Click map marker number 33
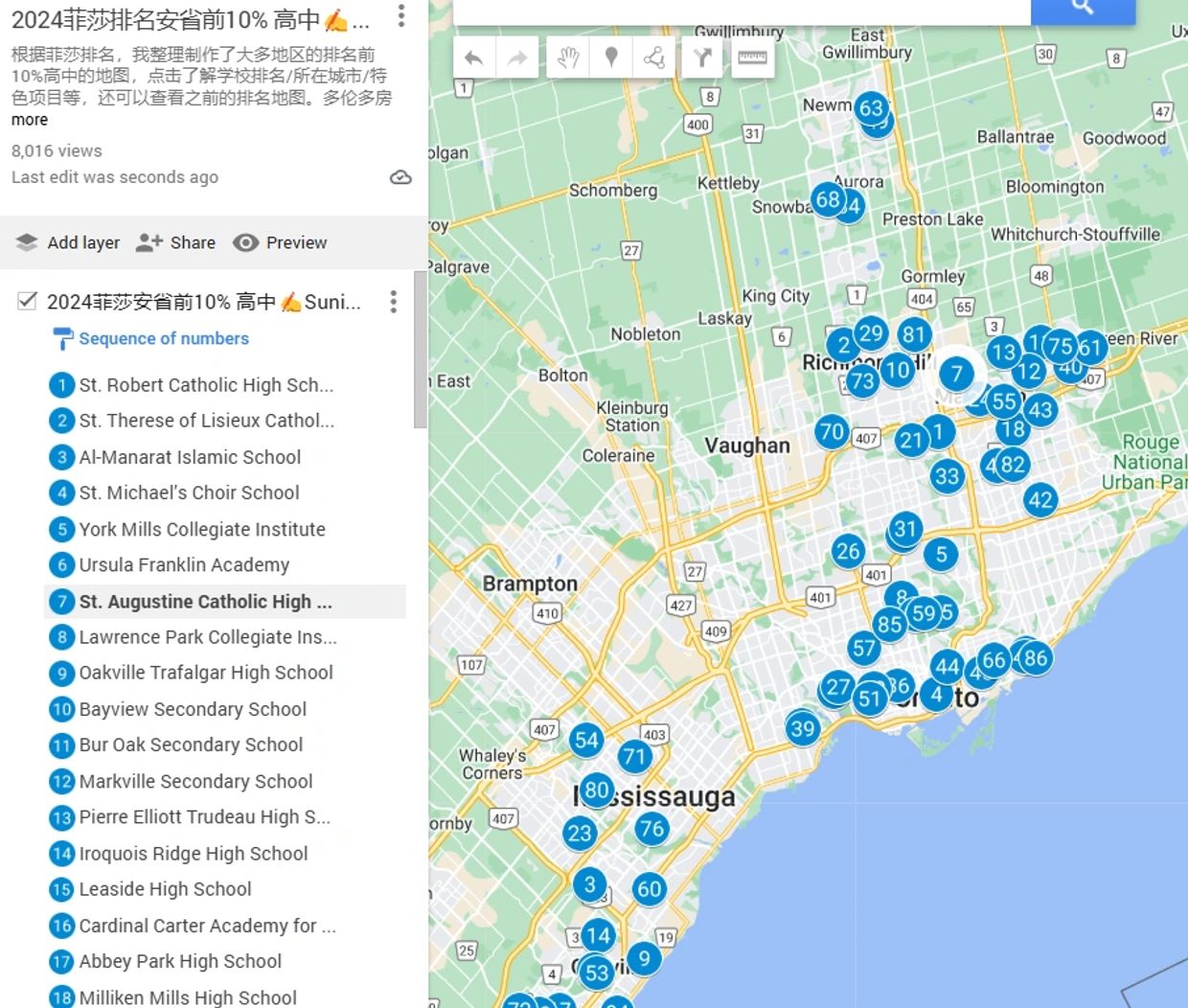Screen dimensions: 1188x1008 [x=947, y=475]
